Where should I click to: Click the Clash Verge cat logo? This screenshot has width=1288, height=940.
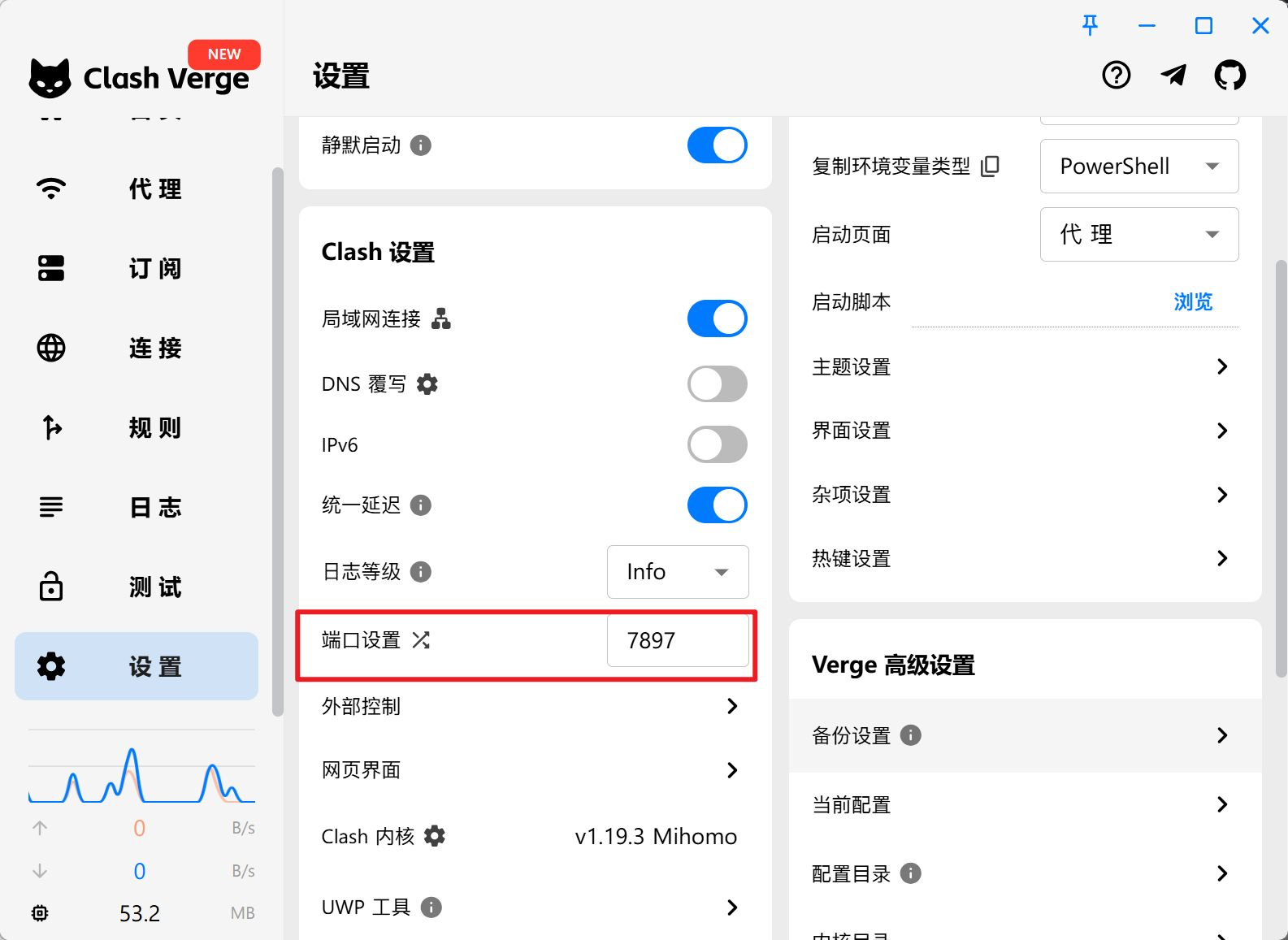pyautogui.click(x=50, y=79)
